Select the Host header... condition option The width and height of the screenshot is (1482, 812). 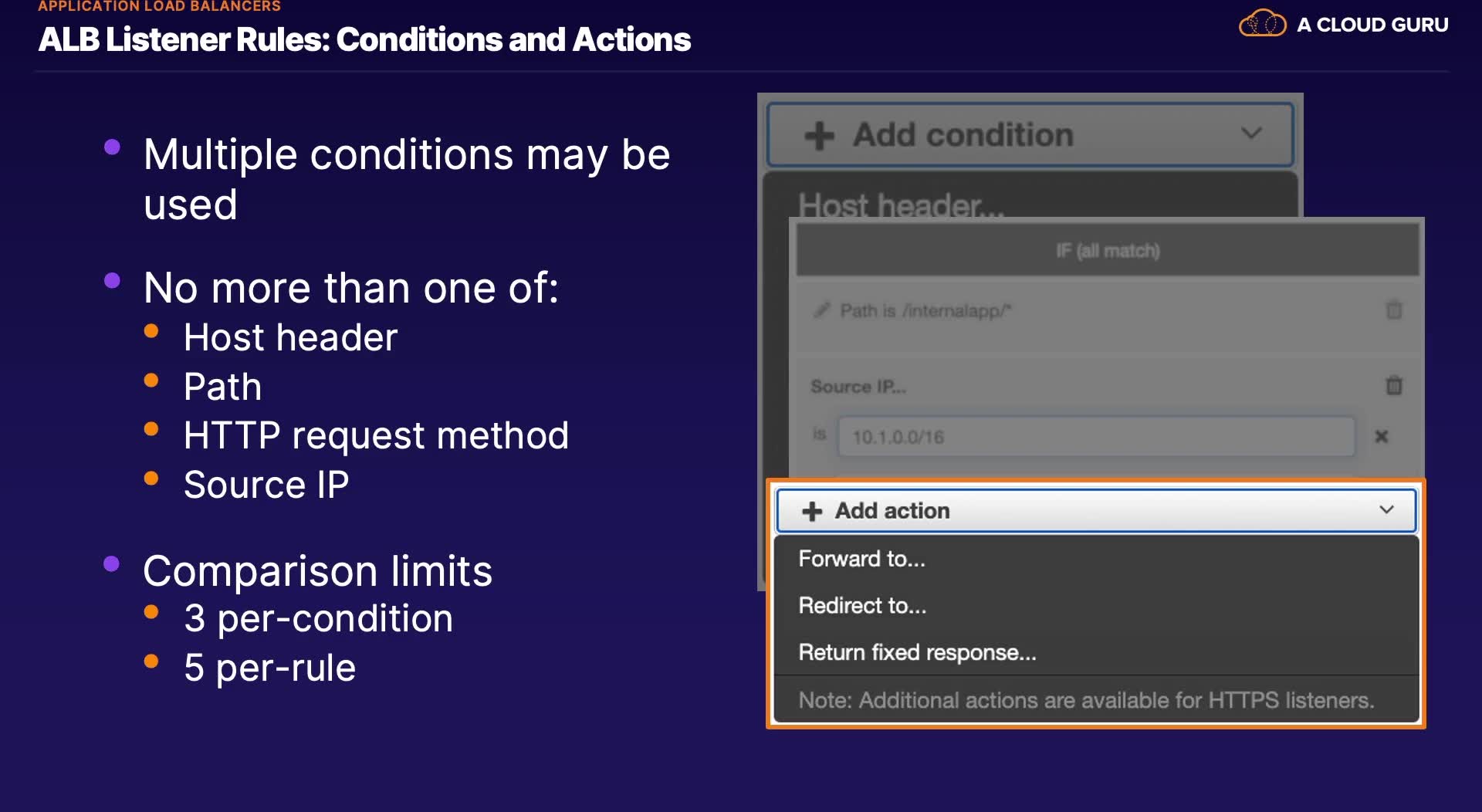pos(901,205)
